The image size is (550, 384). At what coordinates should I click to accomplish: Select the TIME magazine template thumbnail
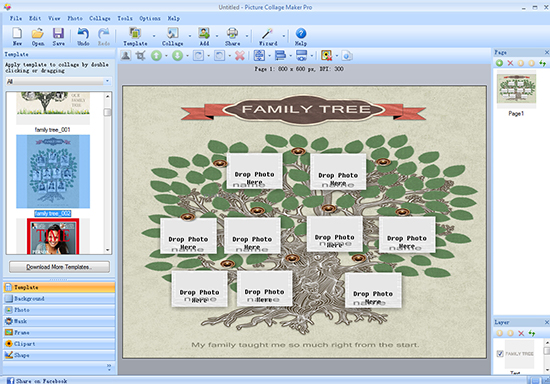click(x=53, y=236)
